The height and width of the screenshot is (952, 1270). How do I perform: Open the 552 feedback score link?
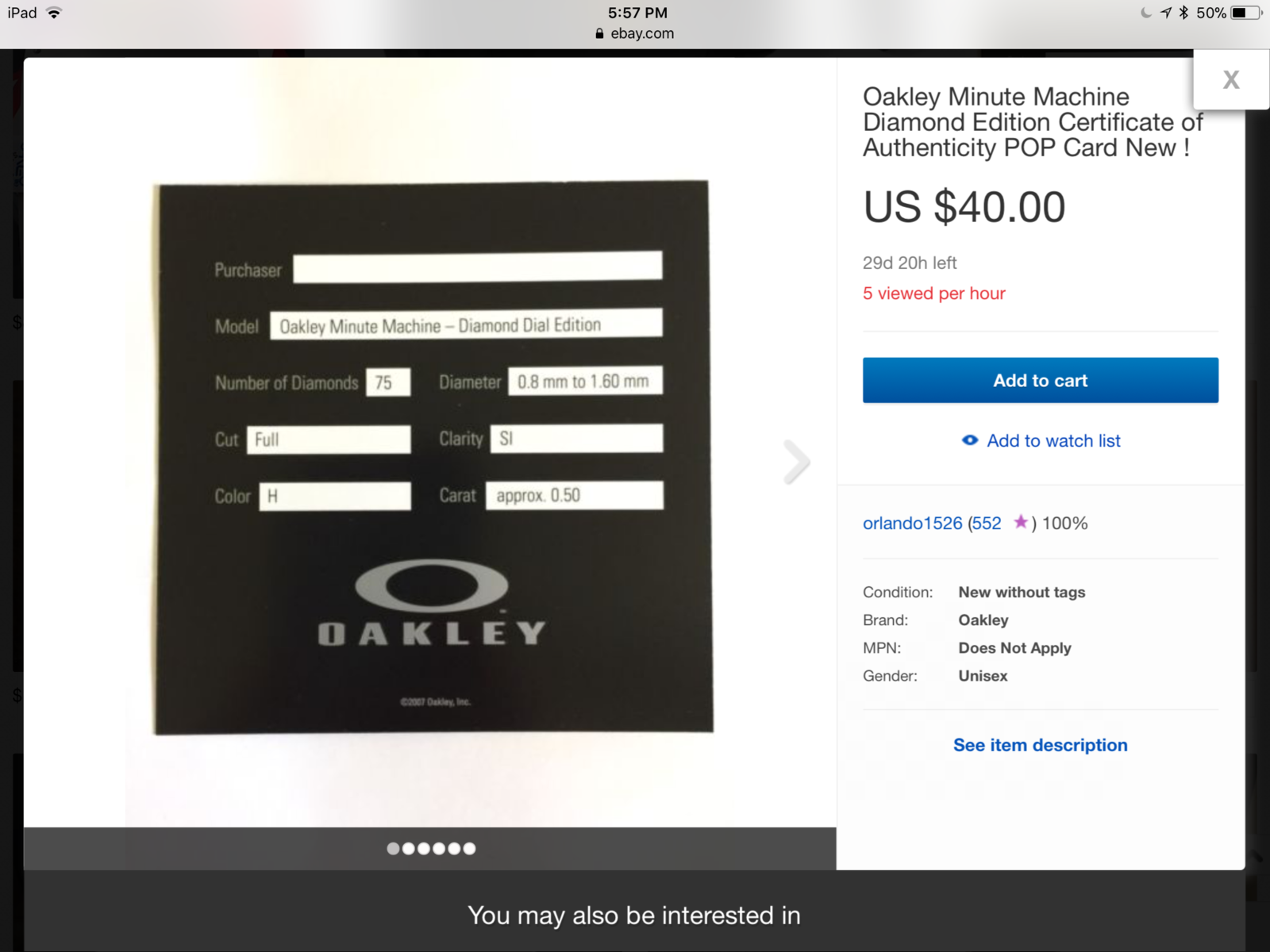[987, 523]
